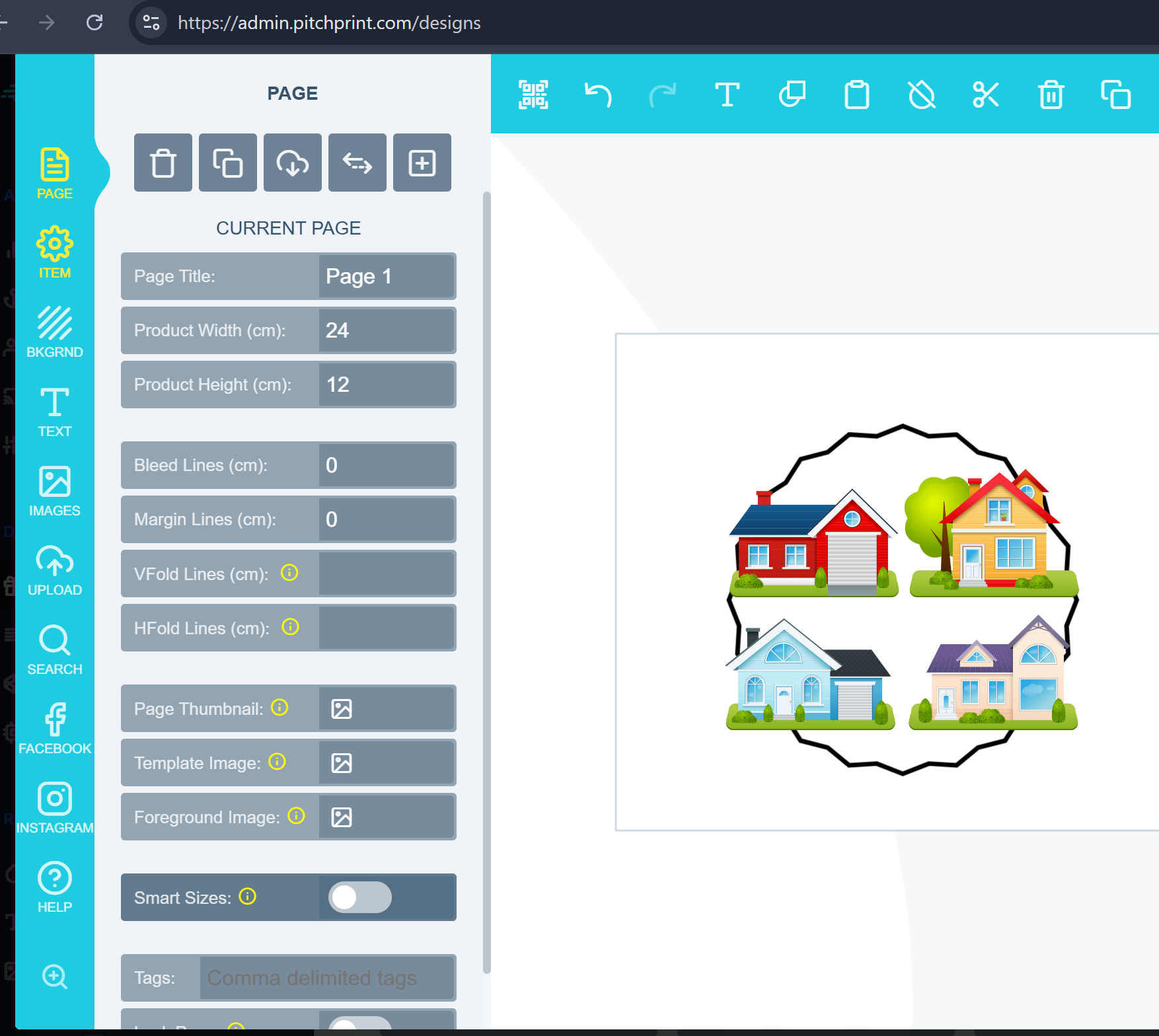Open the FACEBOOK images panel
This screenshot has height=1036, width=1159.
(55, 729)
